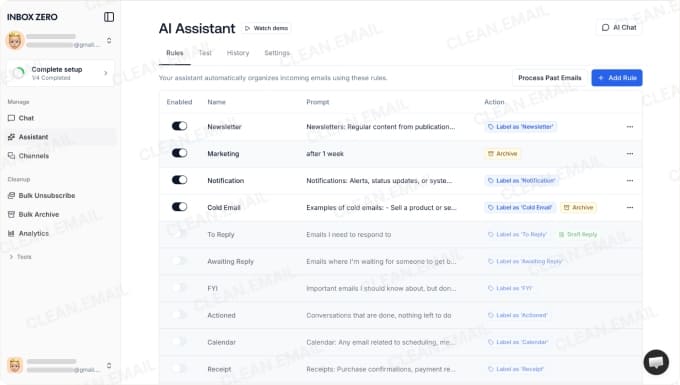Click the 'Label as Cold Email' tag
This screenshot has width=680, height=385.
point(520,208)
